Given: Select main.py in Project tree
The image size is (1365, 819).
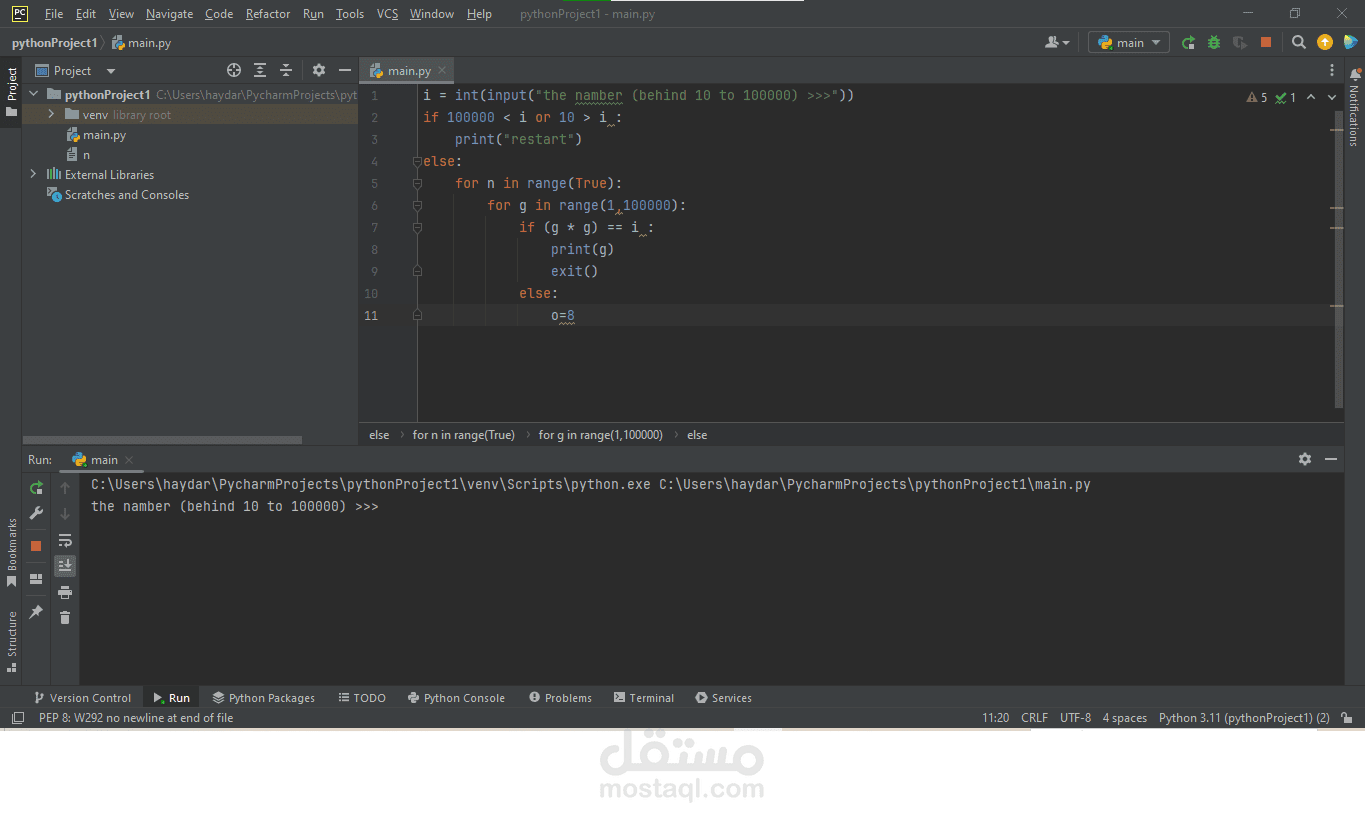Looking at the screenshot, I should tap(96, 135).
